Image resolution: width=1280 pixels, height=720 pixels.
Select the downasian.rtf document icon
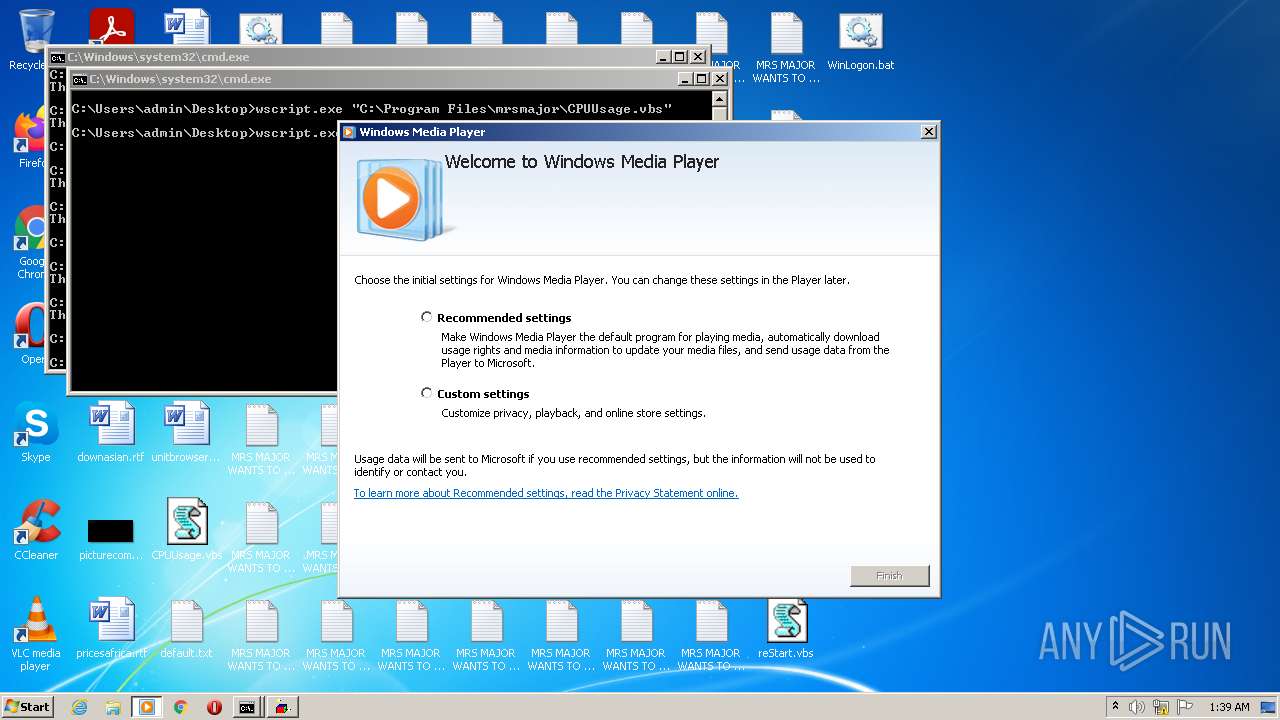click(x=111, y=433)
